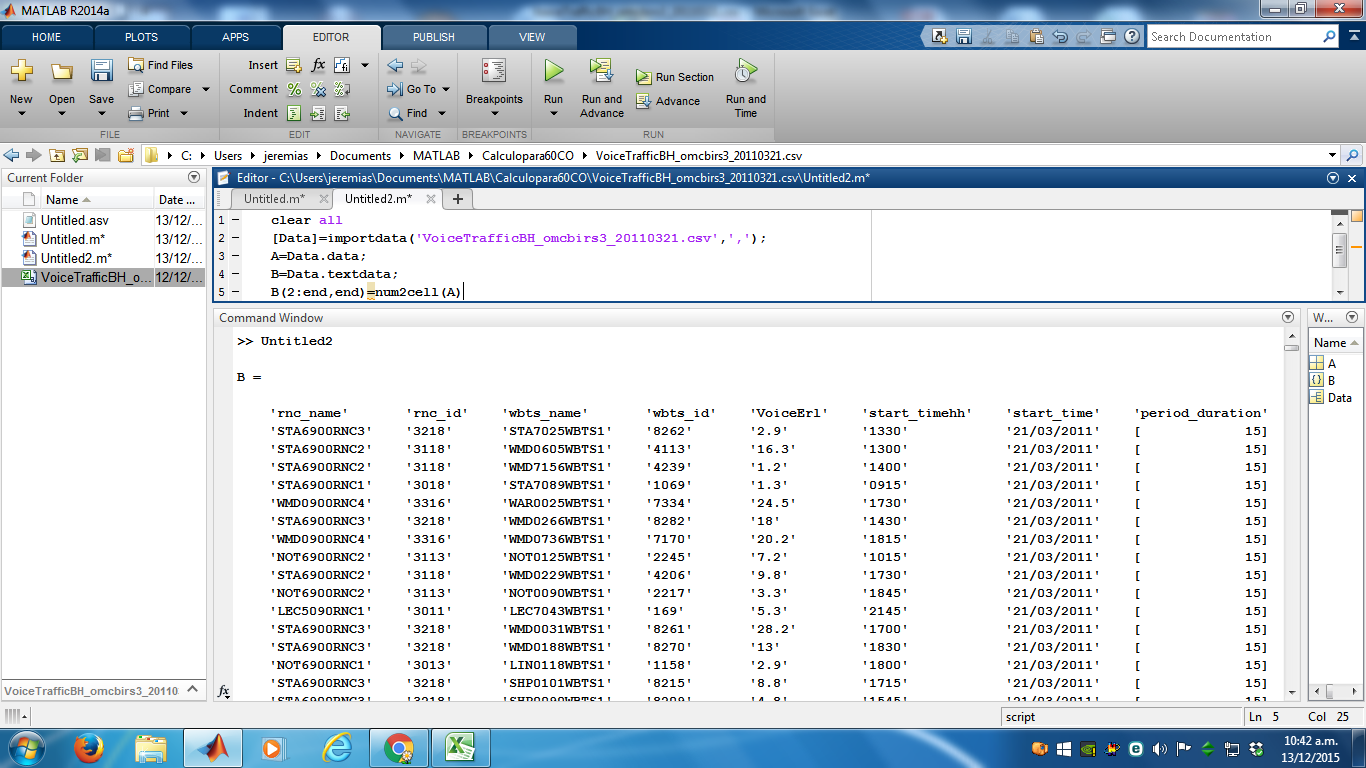Image resolution: width=1366 pixels, height=768 pixels.
Task: Click the quick access Paste icon
Action: pos(1035,37)
